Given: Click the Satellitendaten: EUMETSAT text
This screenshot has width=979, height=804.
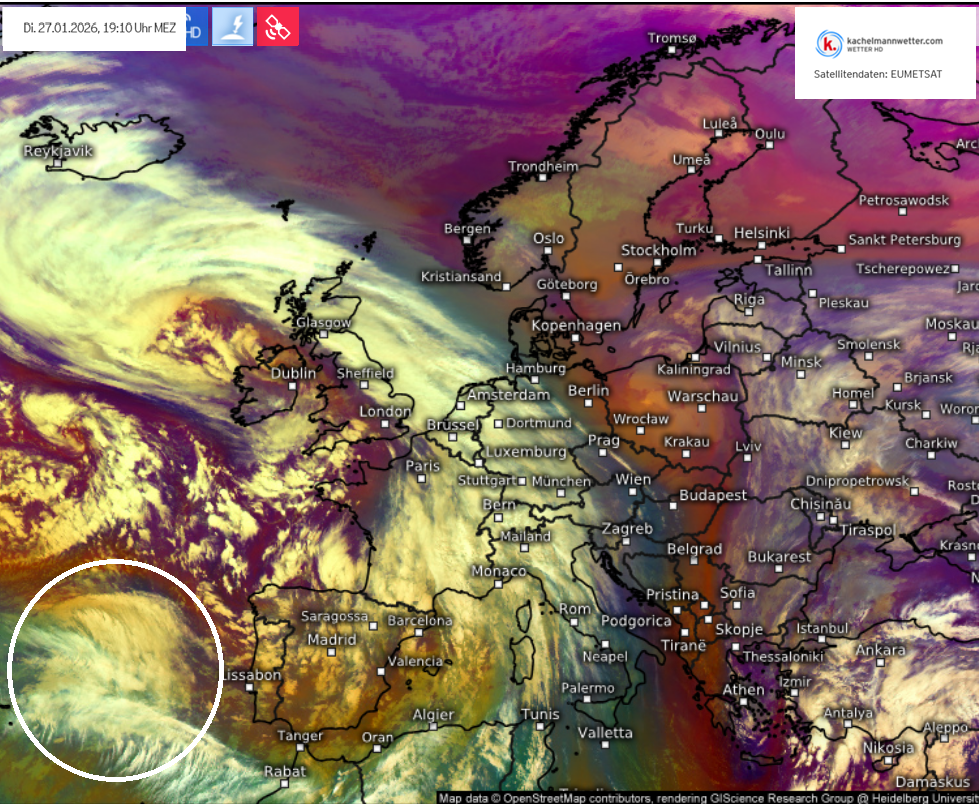Looking at the screenshot, I should coord(877,74).
